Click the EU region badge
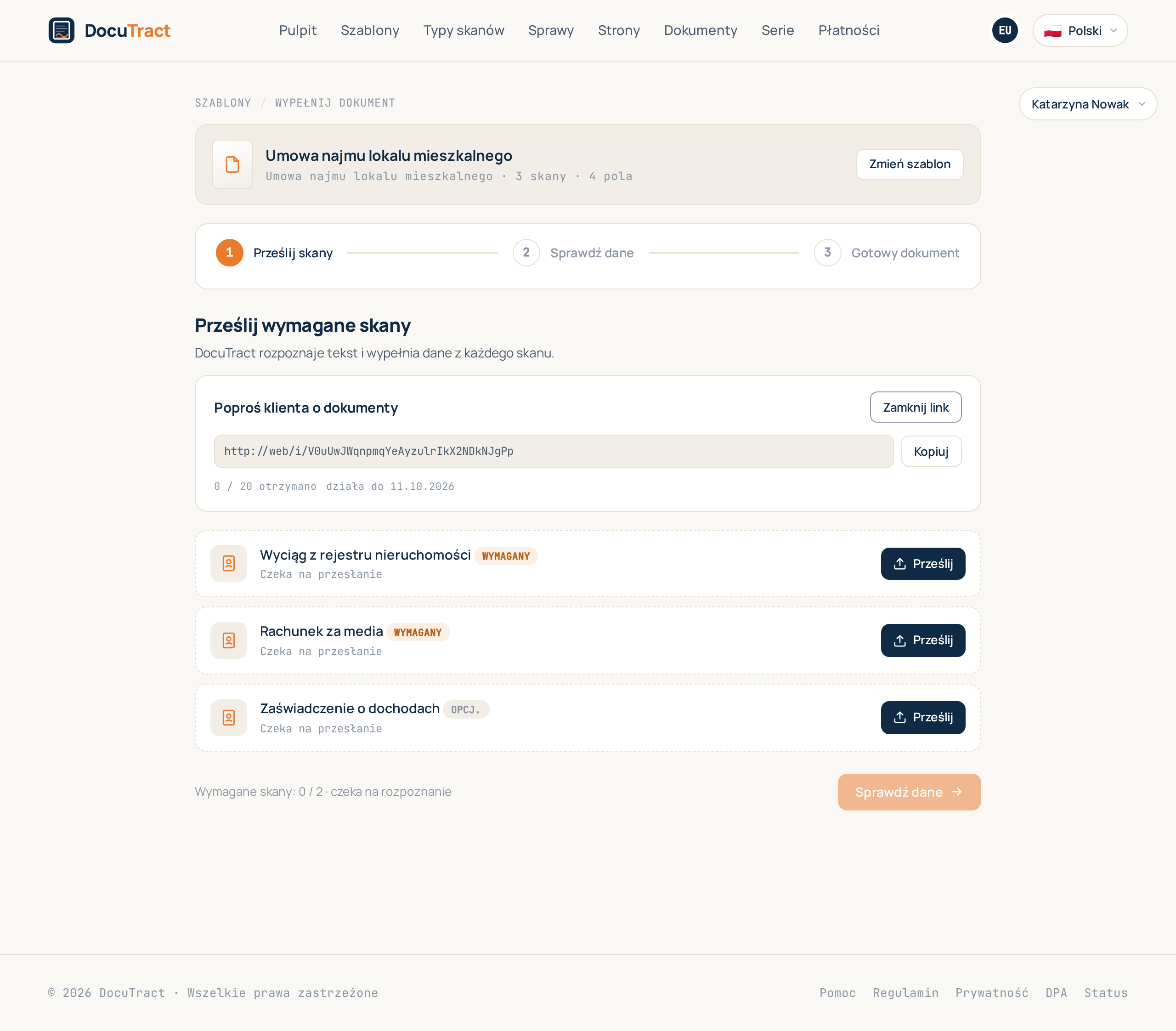The width and height of the screenshot is (1176, 1031). (x=1005, y=30)
